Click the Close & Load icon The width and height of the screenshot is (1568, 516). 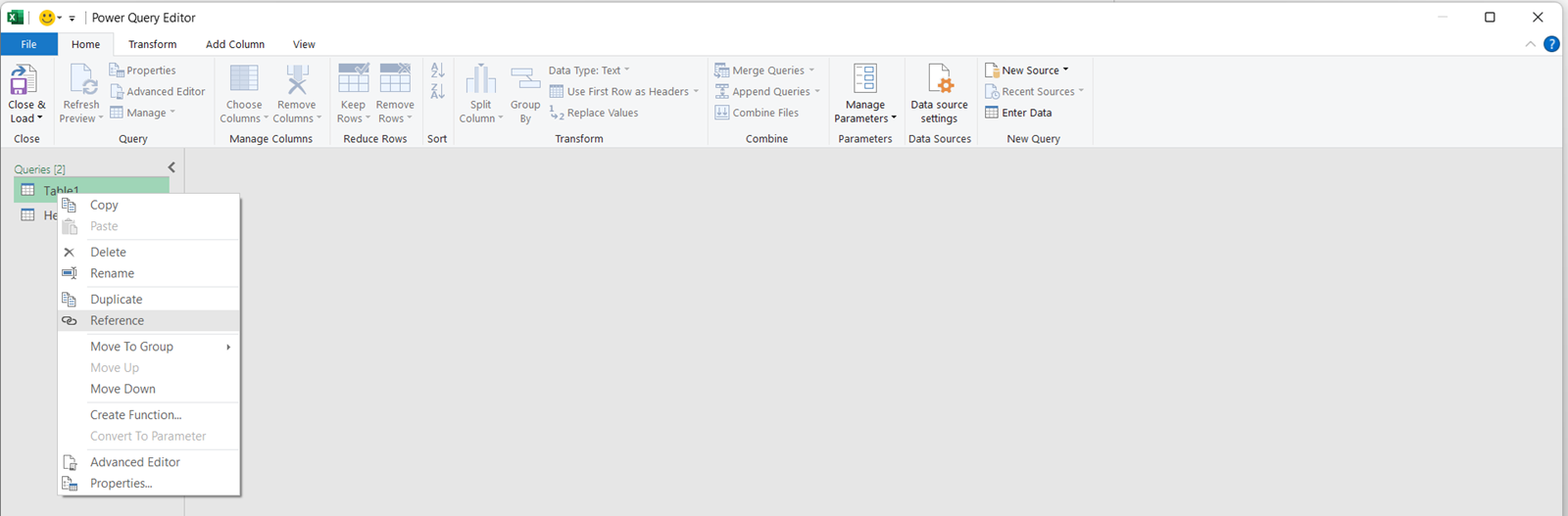pos(24,80)
